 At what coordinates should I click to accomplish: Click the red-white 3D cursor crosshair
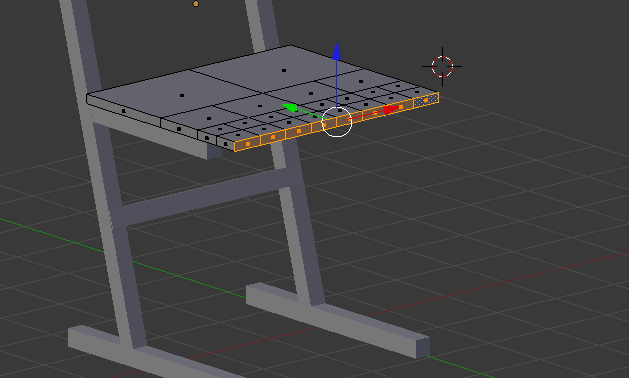(442, 66)
